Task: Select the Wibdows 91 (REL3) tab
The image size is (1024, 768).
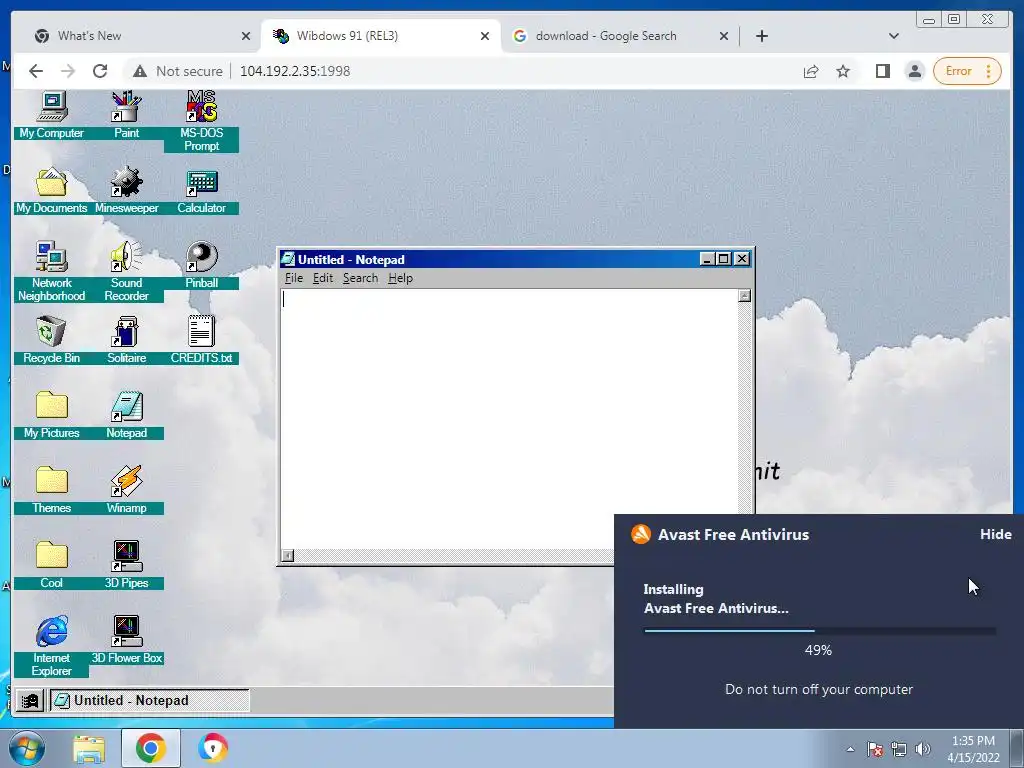Action: pos(381,36)
